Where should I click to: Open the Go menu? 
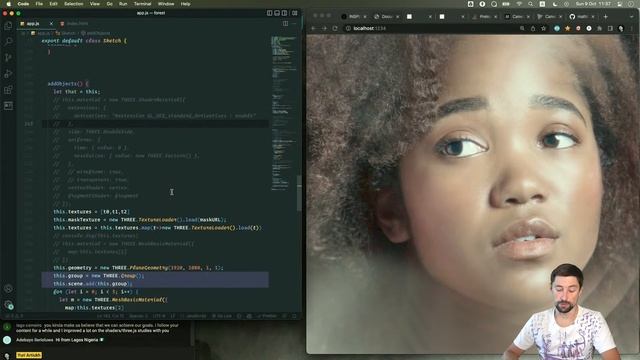point(109,4)
